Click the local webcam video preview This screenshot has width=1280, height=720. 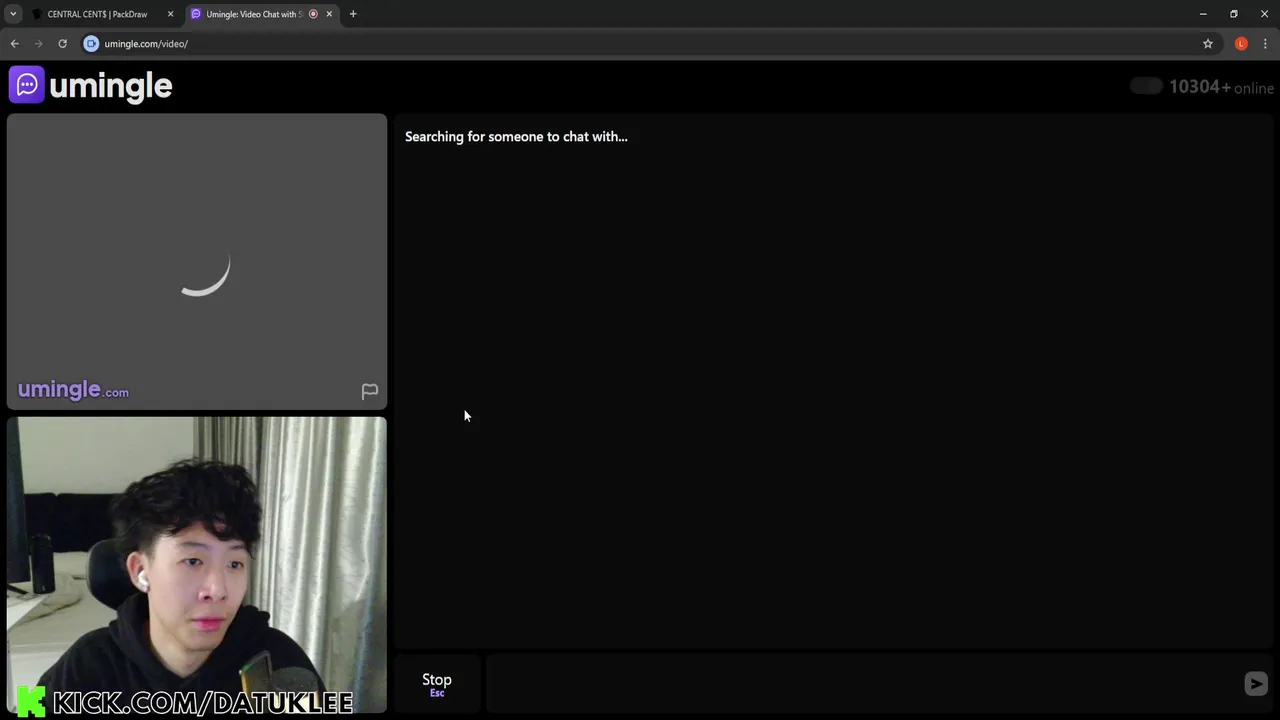[197, 565]
